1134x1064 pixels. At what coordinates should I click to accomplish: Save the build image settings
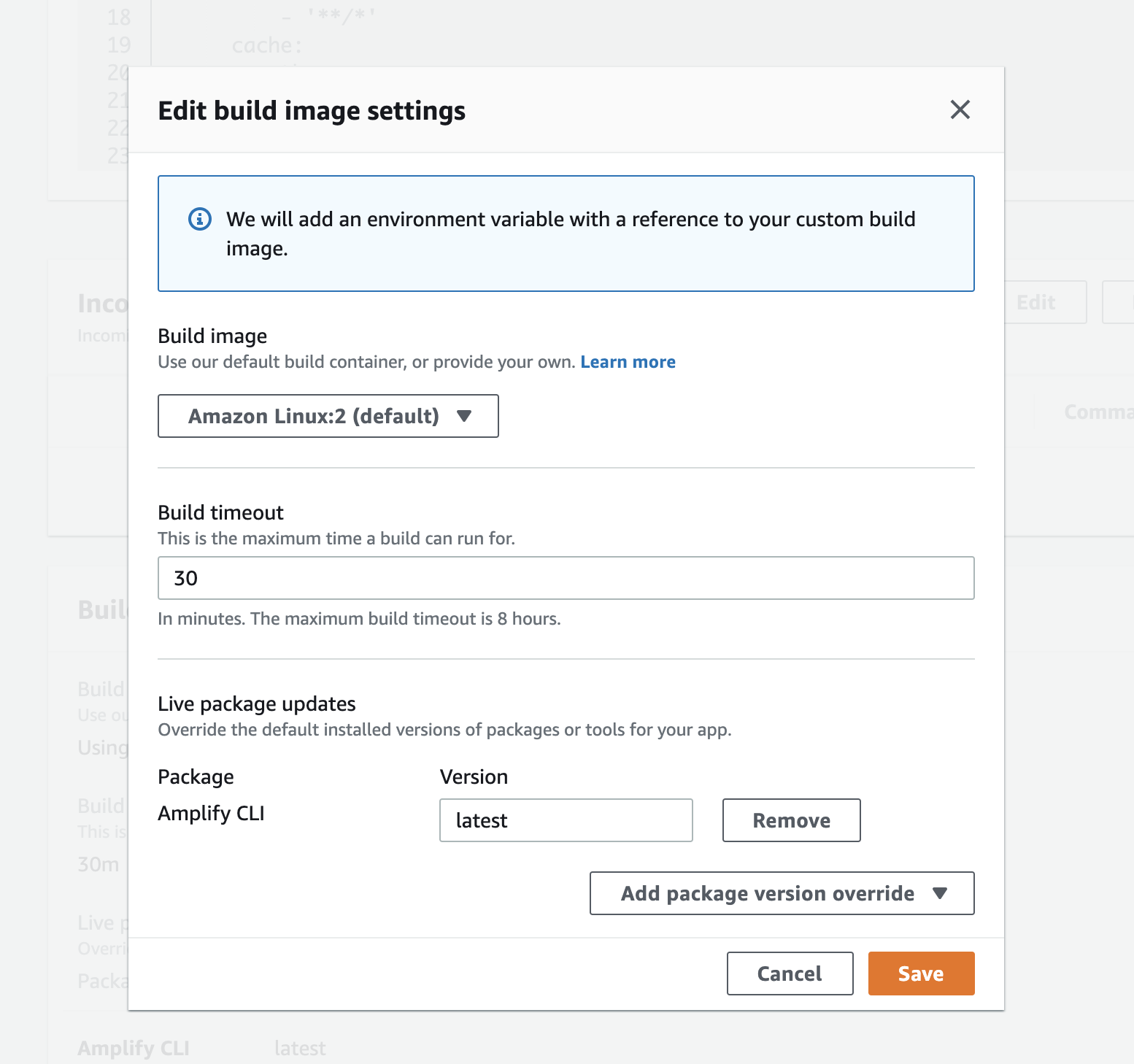pos(921,974)
